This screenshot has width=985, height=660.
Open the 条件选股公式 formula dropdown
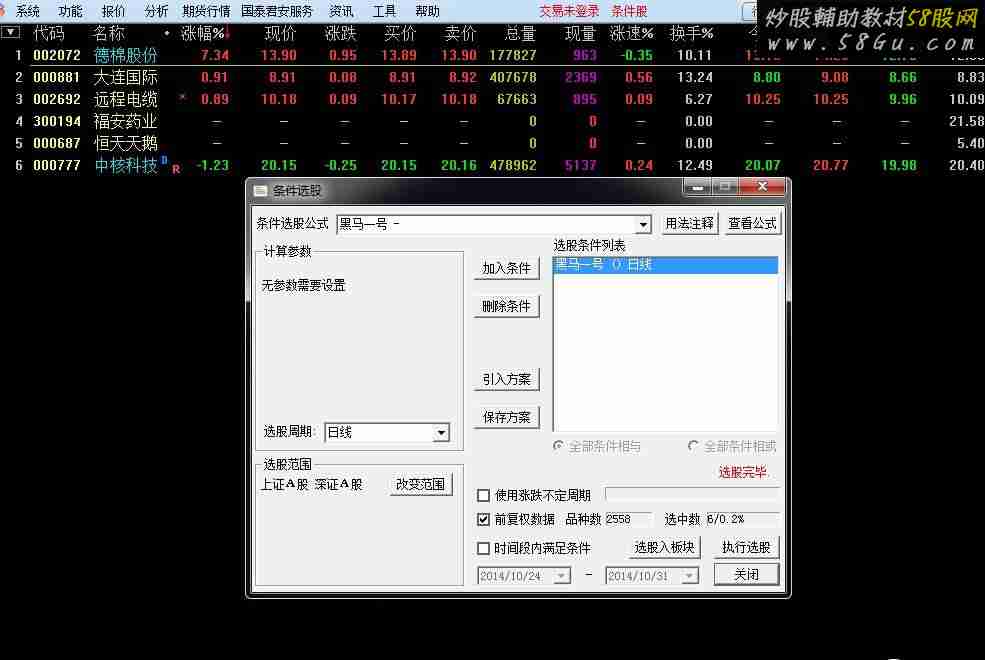point(643,224)
